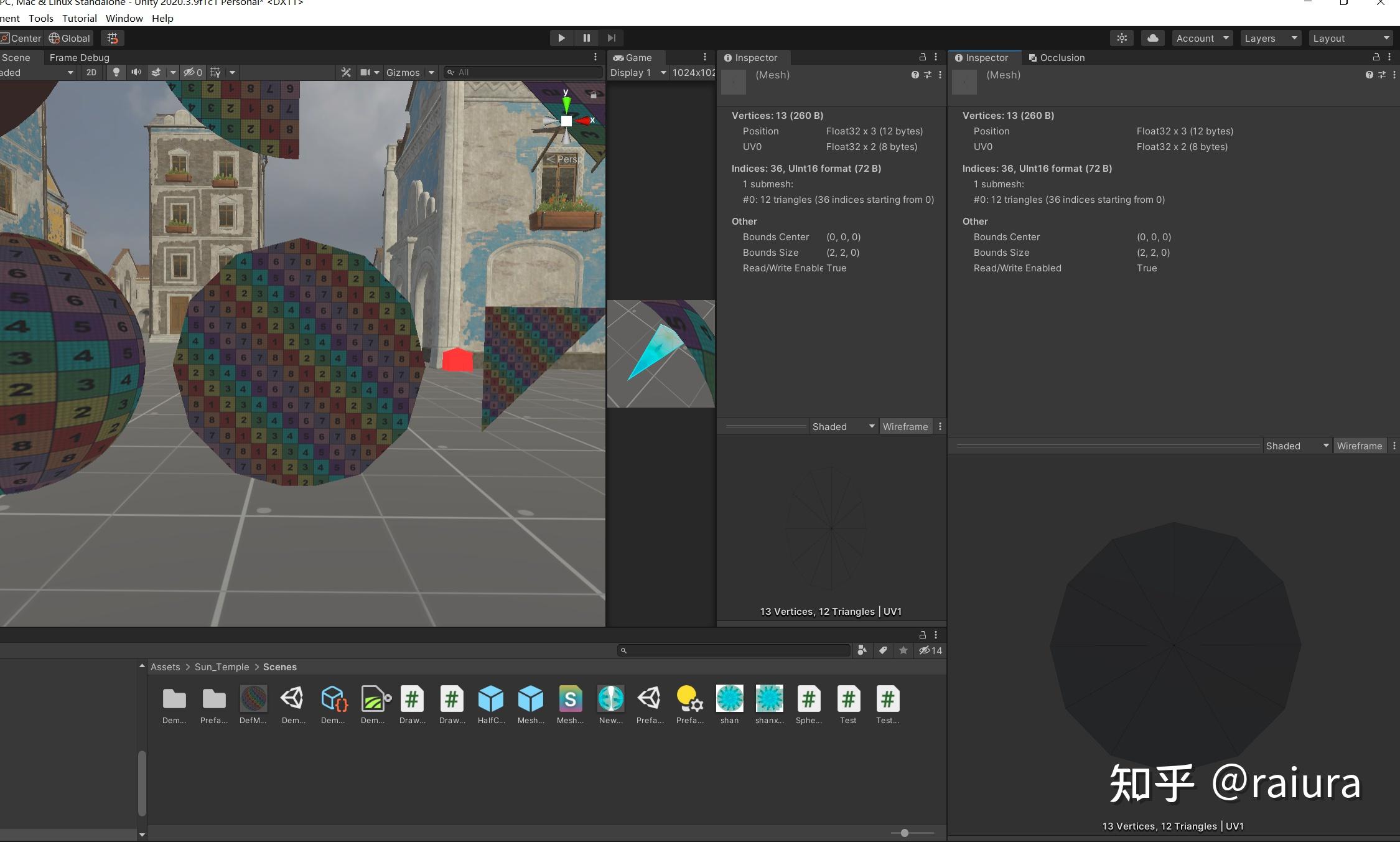Click the scene audio toggle speaker icon

pos(136,72)
